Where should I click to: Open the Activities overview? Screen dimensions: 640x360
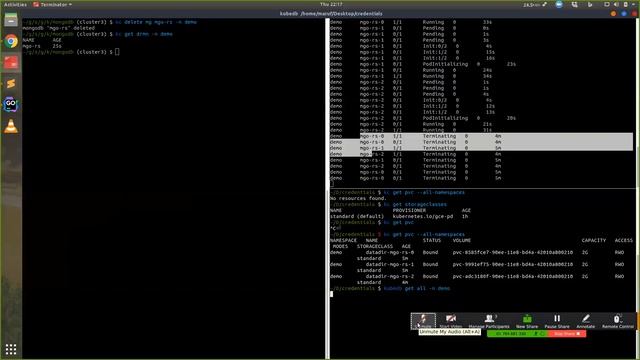point(16,4)
